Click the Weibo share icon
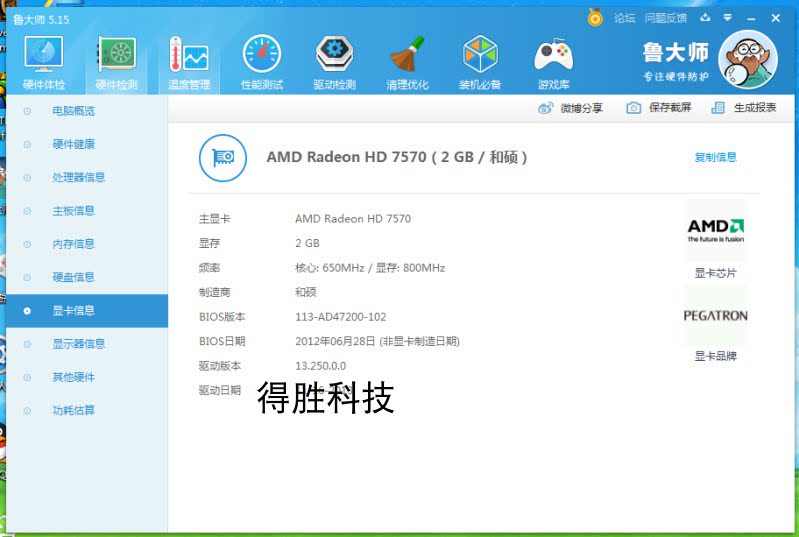 (x=545, y=108)
